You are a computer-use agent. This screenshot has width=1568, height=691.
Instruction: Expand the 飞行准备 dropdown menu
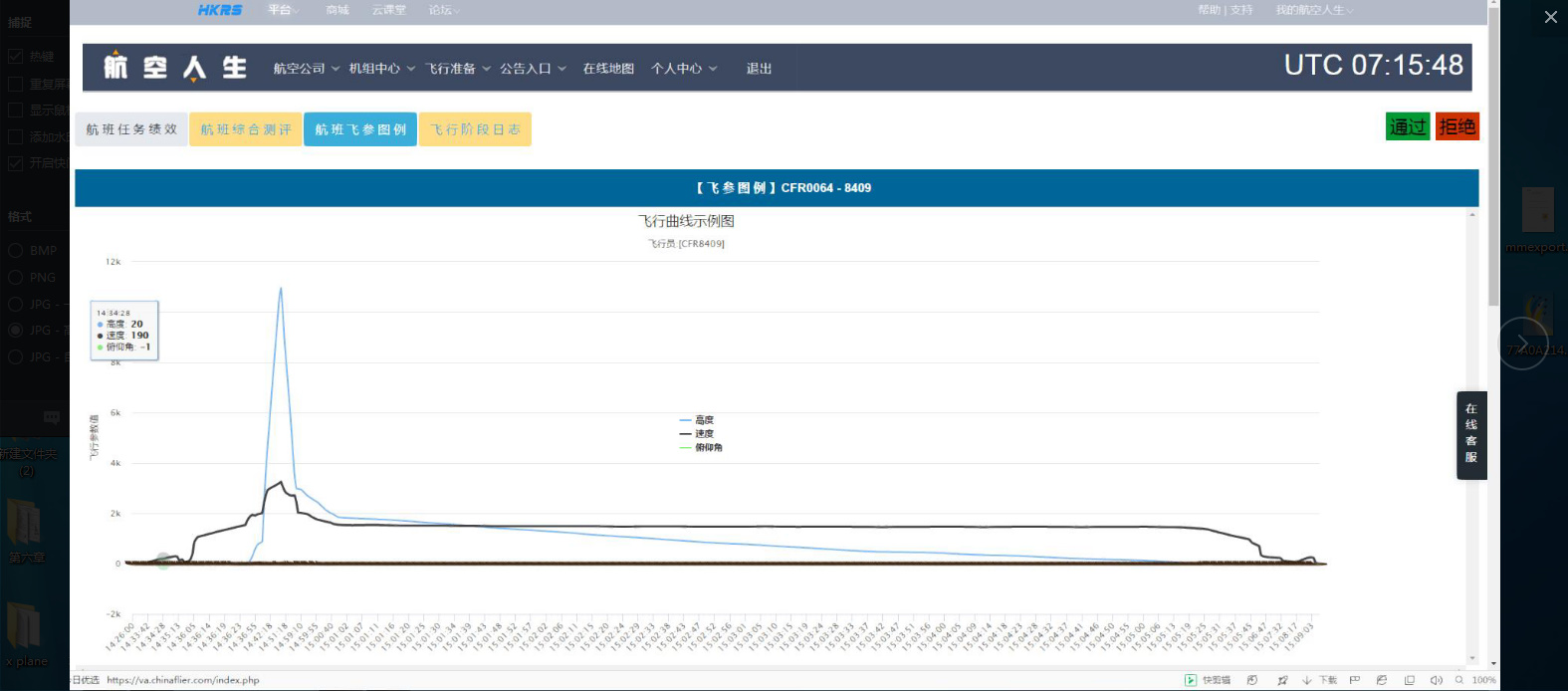pos(458,69)
